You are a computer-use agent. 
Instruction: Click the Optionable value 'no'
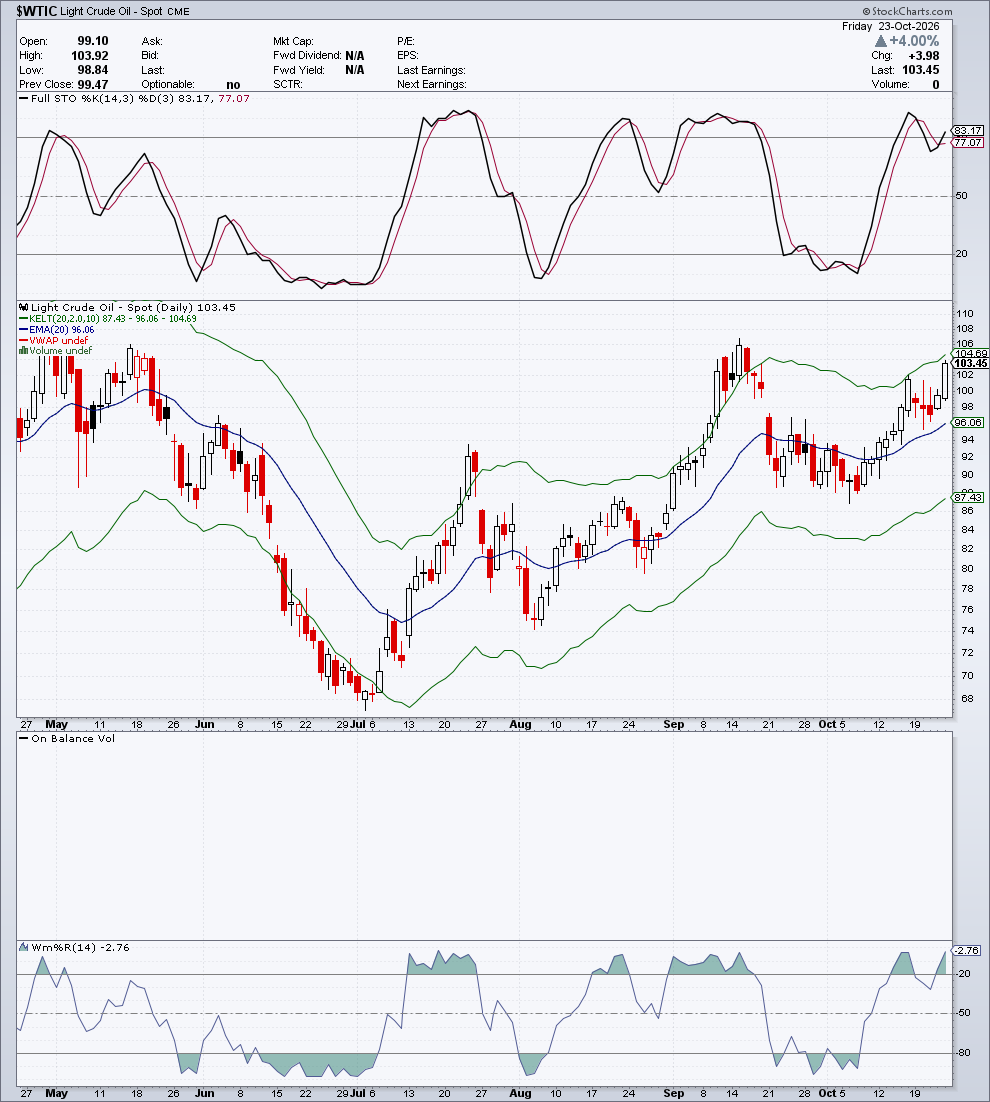coord(233,85)
